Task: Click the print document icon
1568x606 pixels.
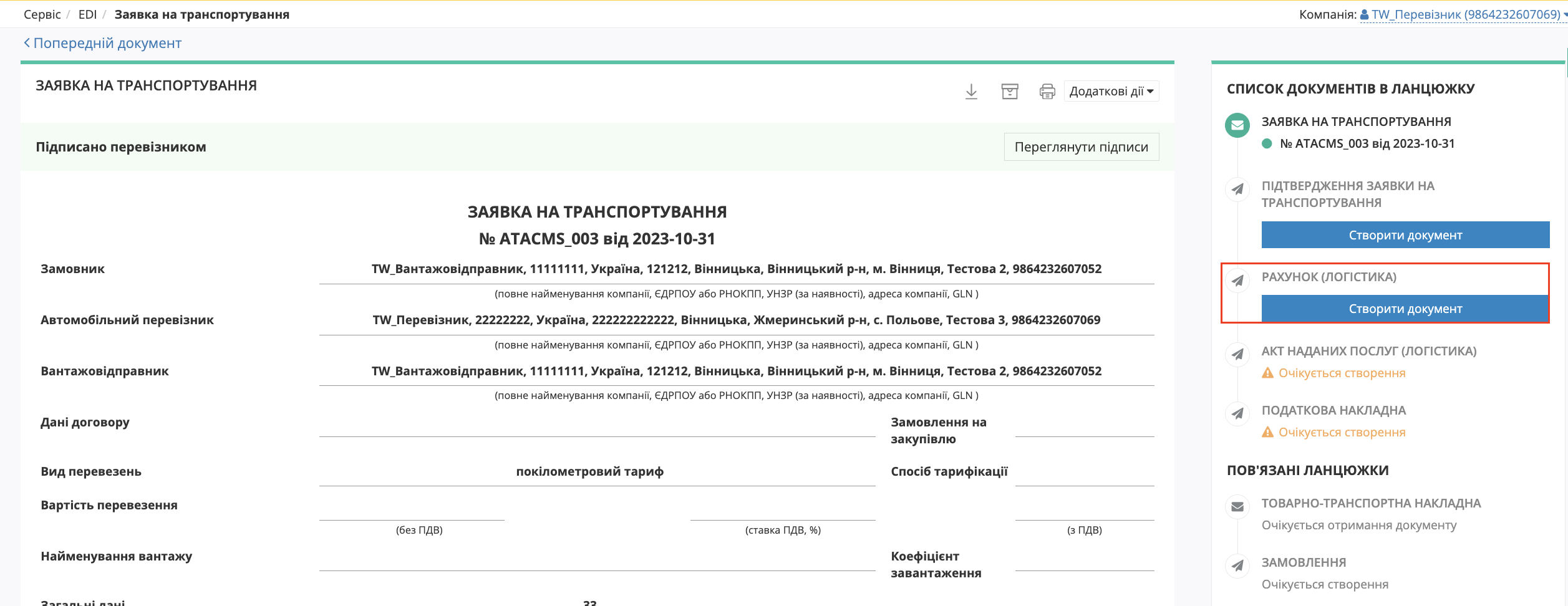Action: (x=1047, y=92)
